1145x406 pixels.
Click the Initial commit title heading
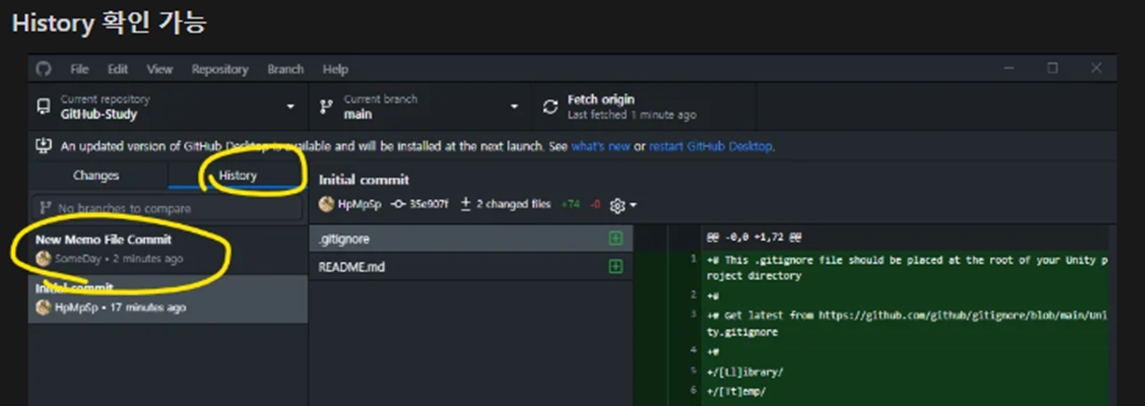364,180
